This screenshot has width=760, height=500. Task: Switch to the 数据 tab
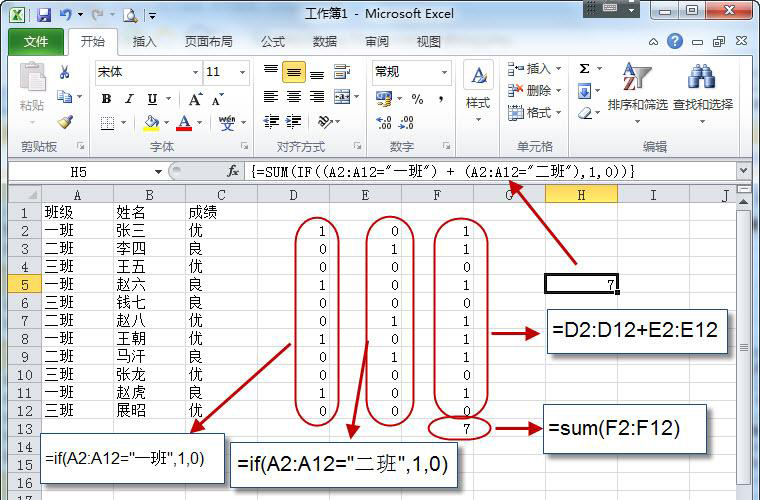pos(325,42)
